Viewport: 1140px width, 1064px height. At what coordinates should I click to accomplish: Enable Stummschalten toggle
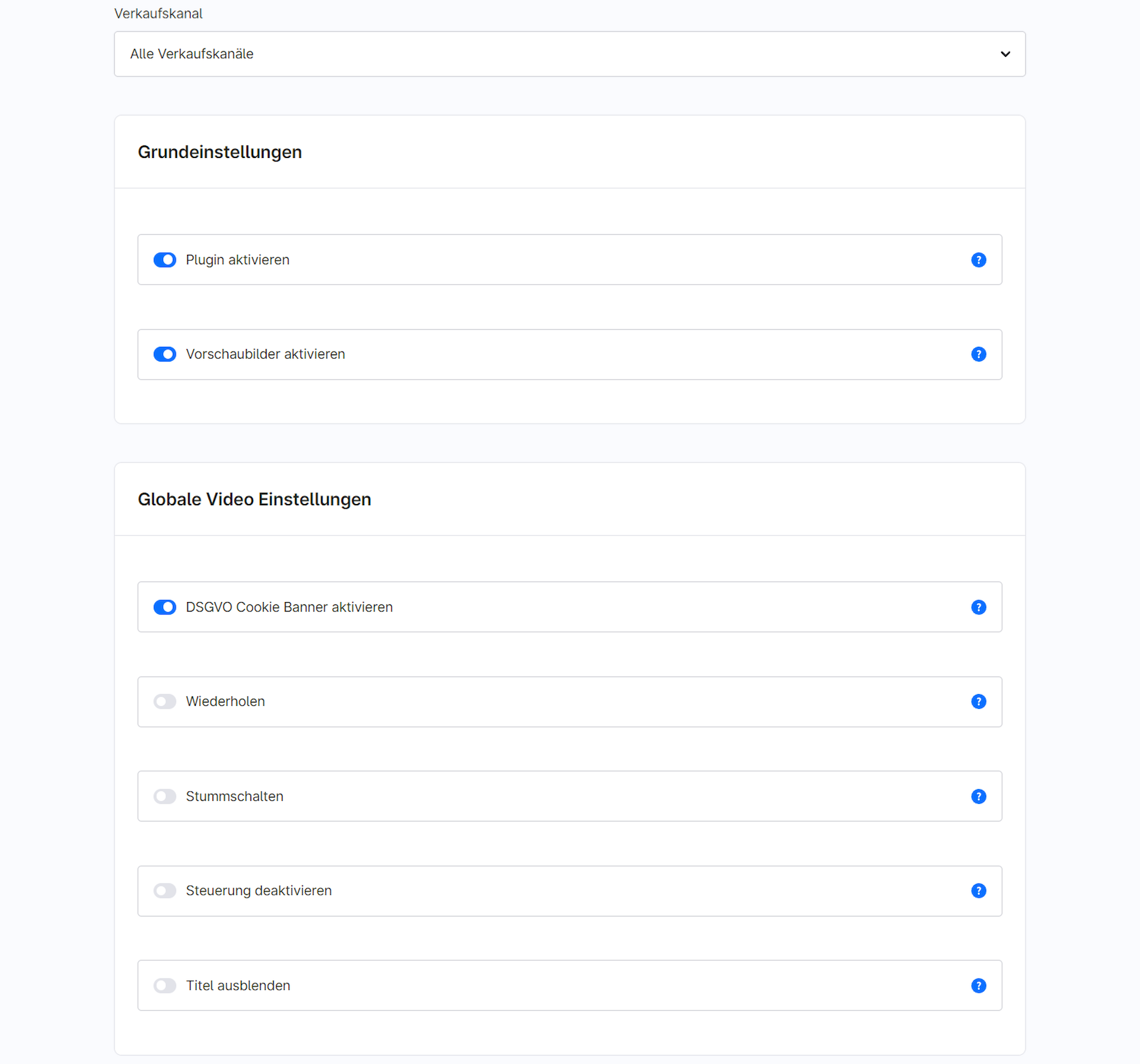[164, 797]
